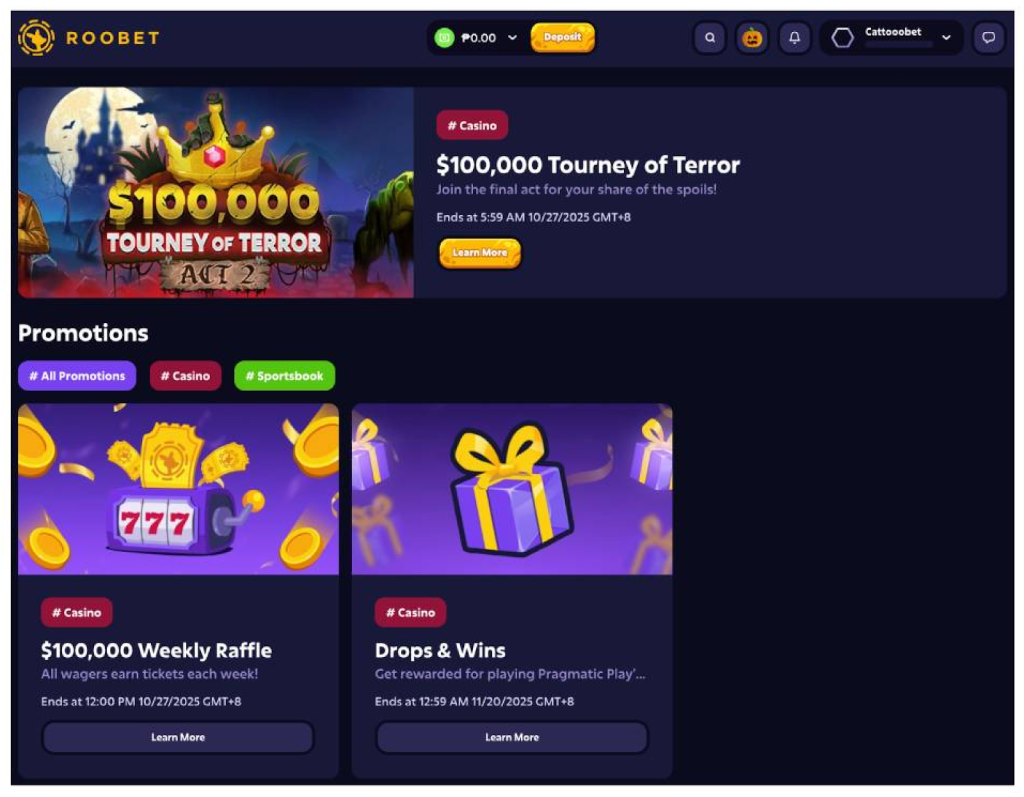Click the ROOBET wordmark text
Viewport: 1024px width, 797px height.
pyautogui.click(x=113, y=38)
